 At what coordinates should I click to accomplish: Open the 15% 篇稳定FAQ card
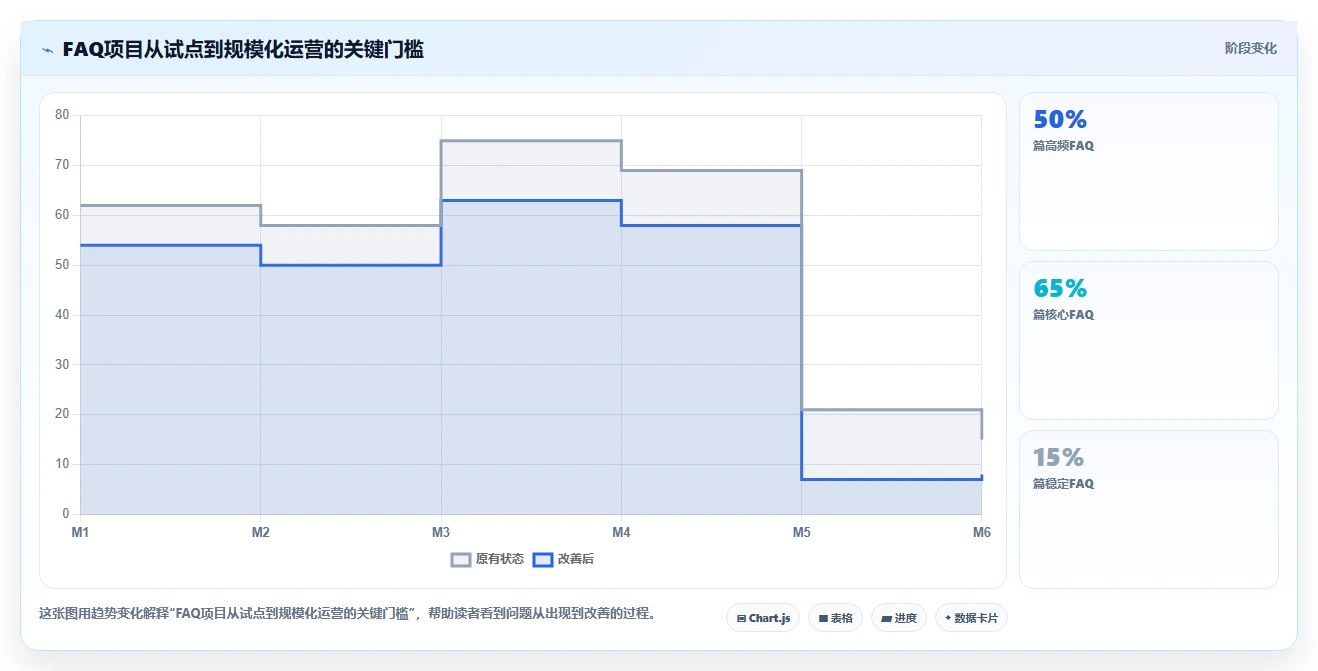[x=1148, y=509]
